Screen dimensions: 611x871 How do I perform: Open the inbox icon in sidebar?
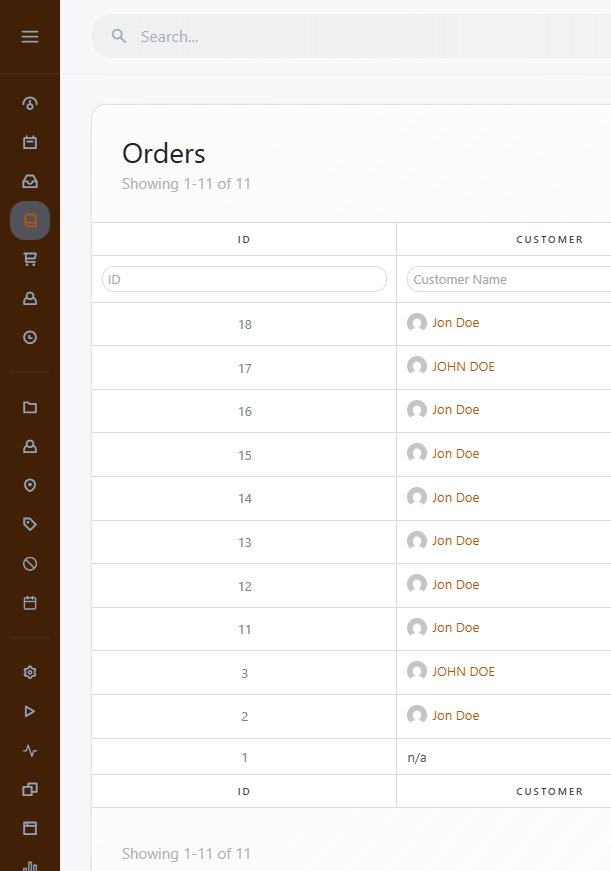tap(29, 181)
